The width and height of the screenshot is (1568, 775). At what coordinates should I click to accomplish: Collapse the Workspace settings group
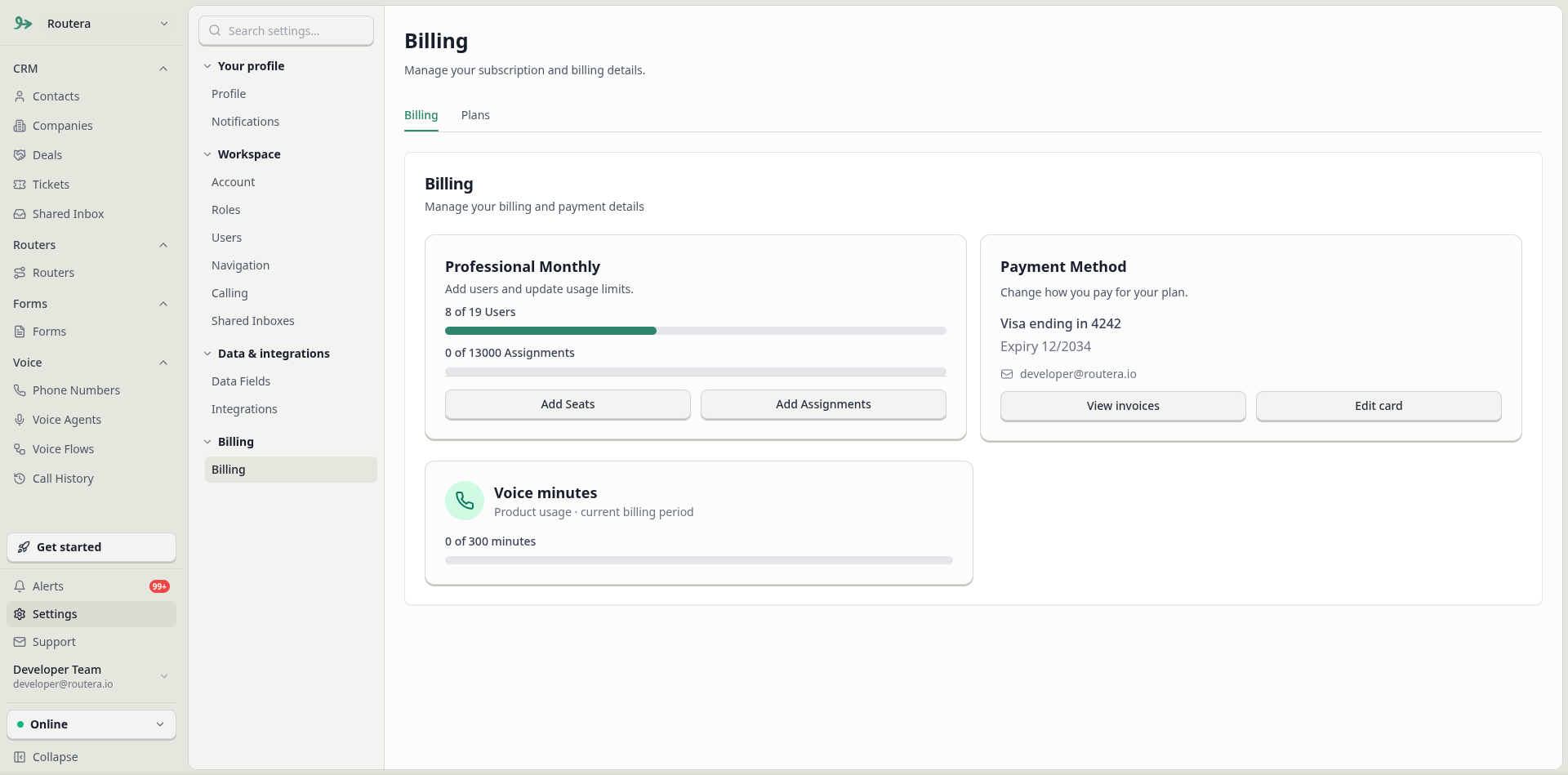tap(207, 154)
